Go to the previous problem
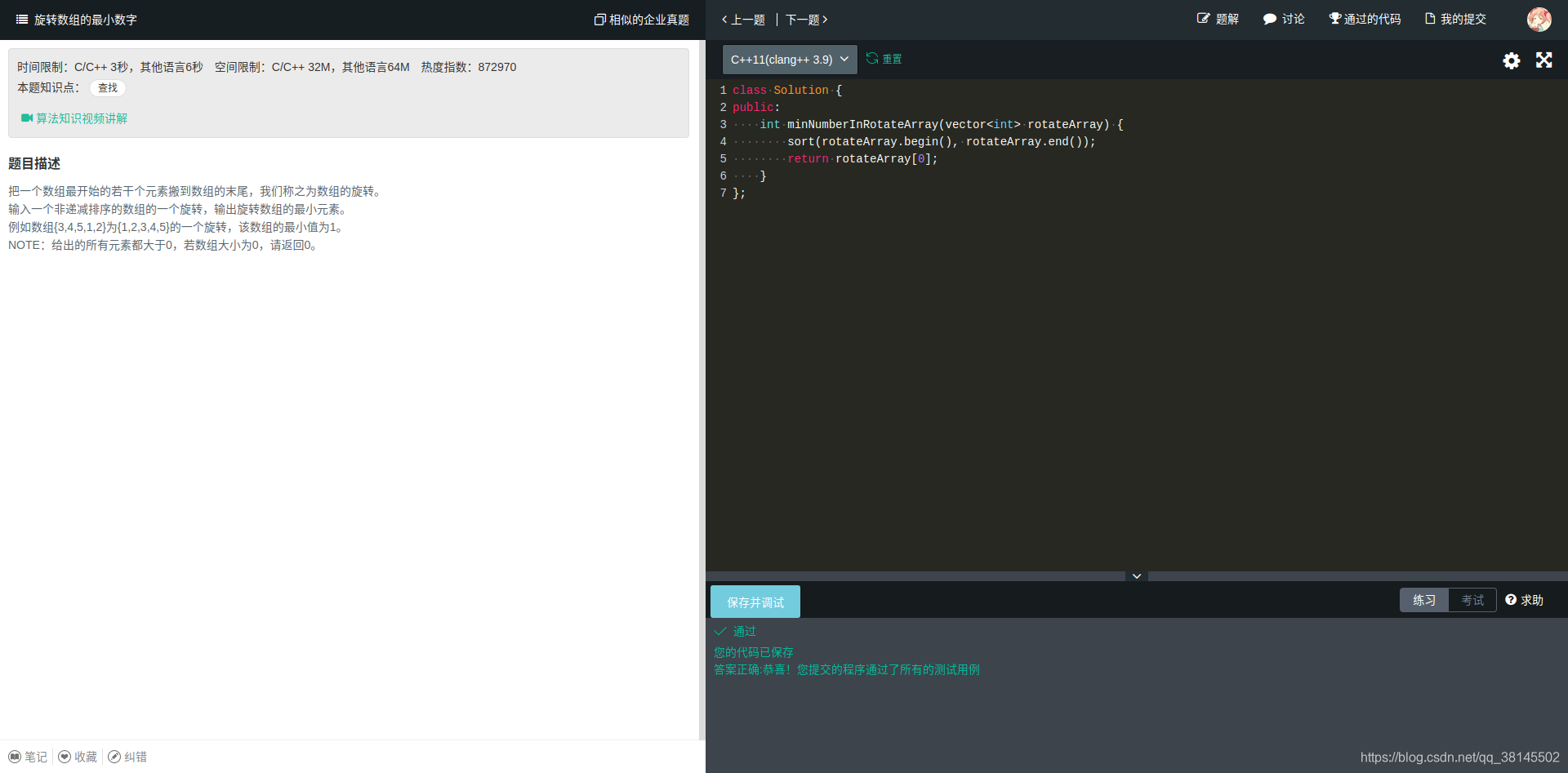The height and width of the screenshot is (773, 1568). coord(743,20)
